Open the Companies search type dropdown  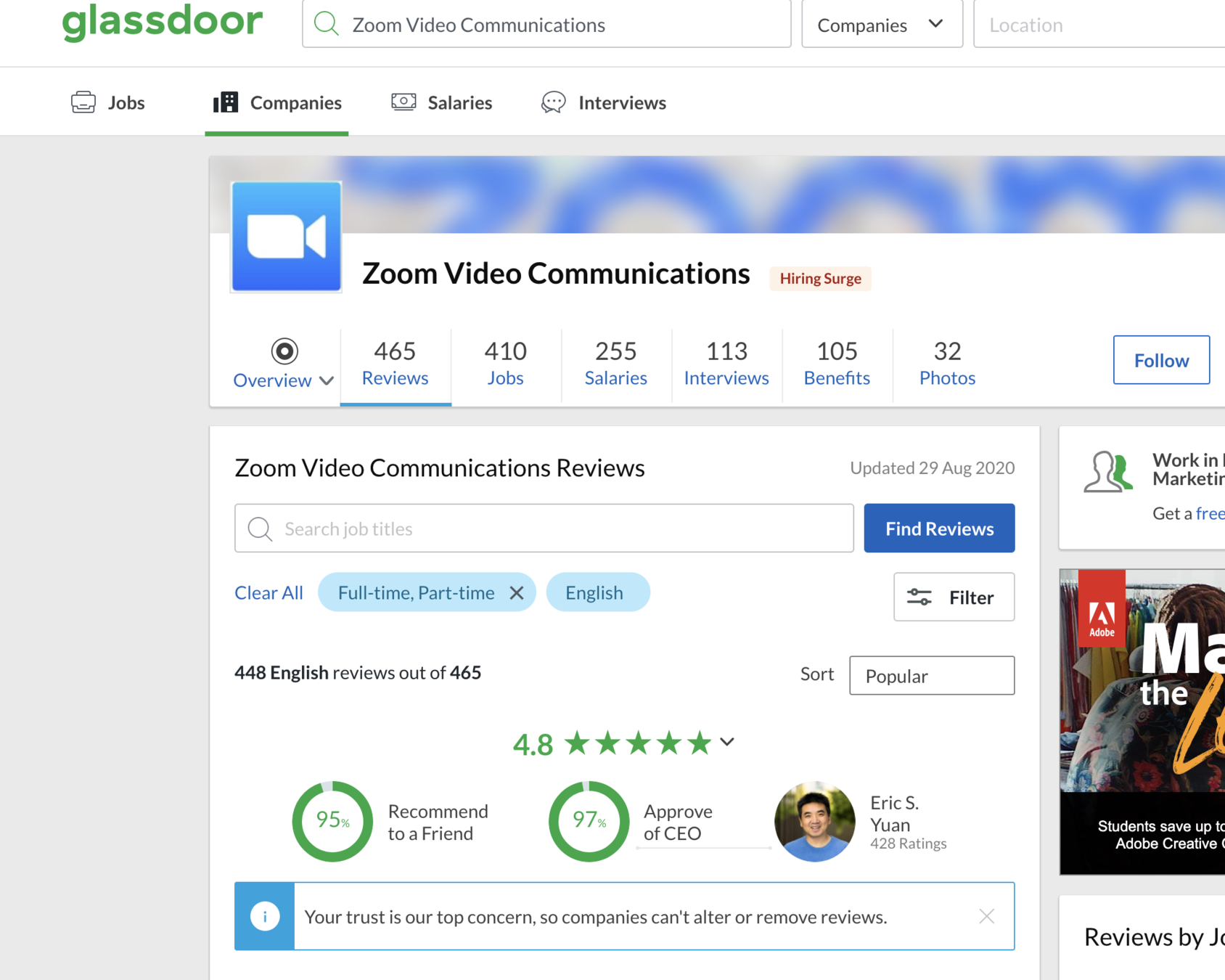[882, 25]
